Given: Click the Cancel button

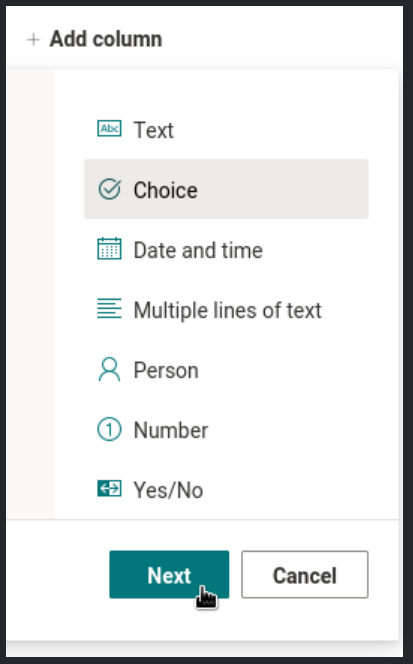Looking at the screenshot, I should point(305,575).
